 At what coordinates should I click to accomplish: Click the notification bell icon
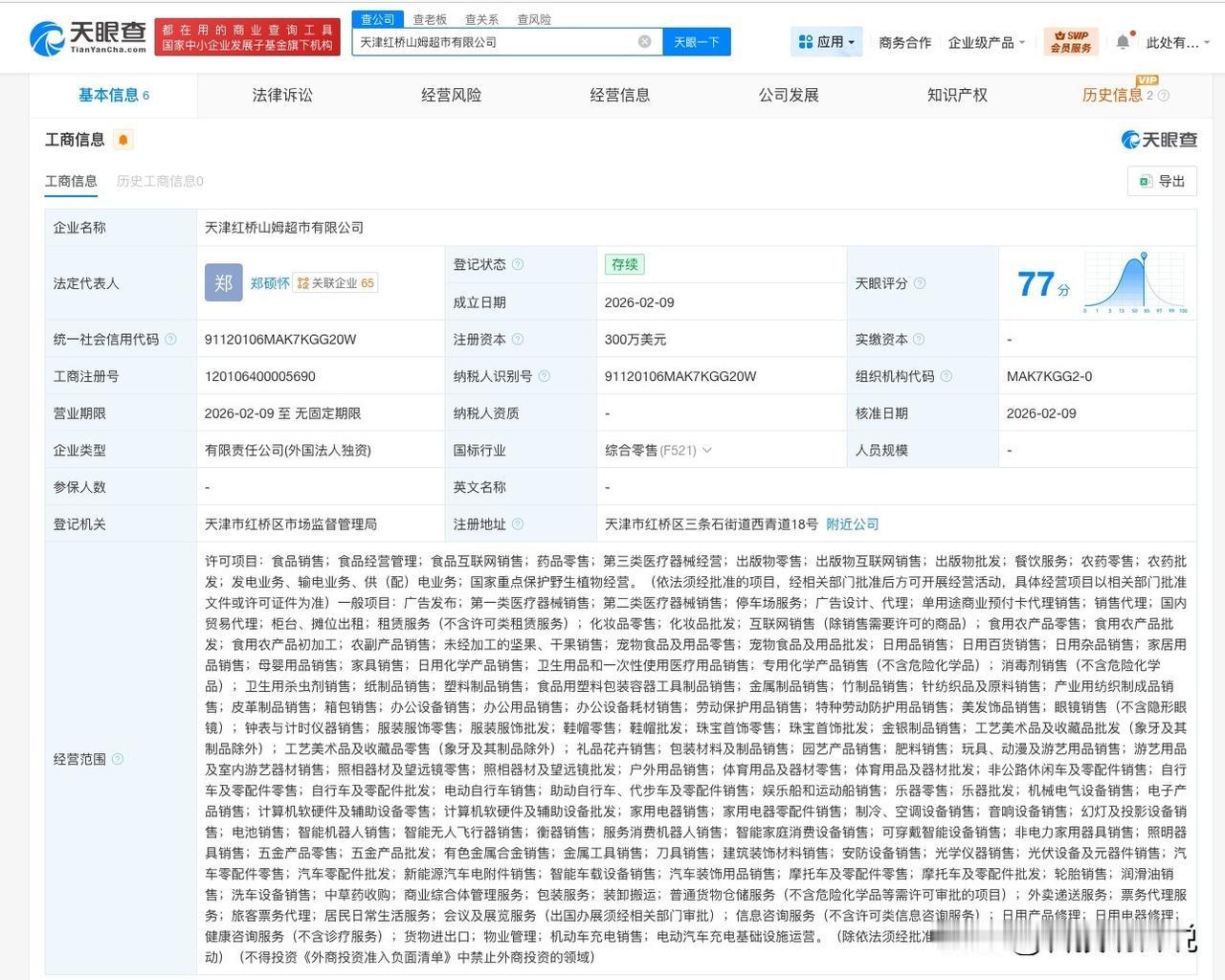pos(1122,42)
